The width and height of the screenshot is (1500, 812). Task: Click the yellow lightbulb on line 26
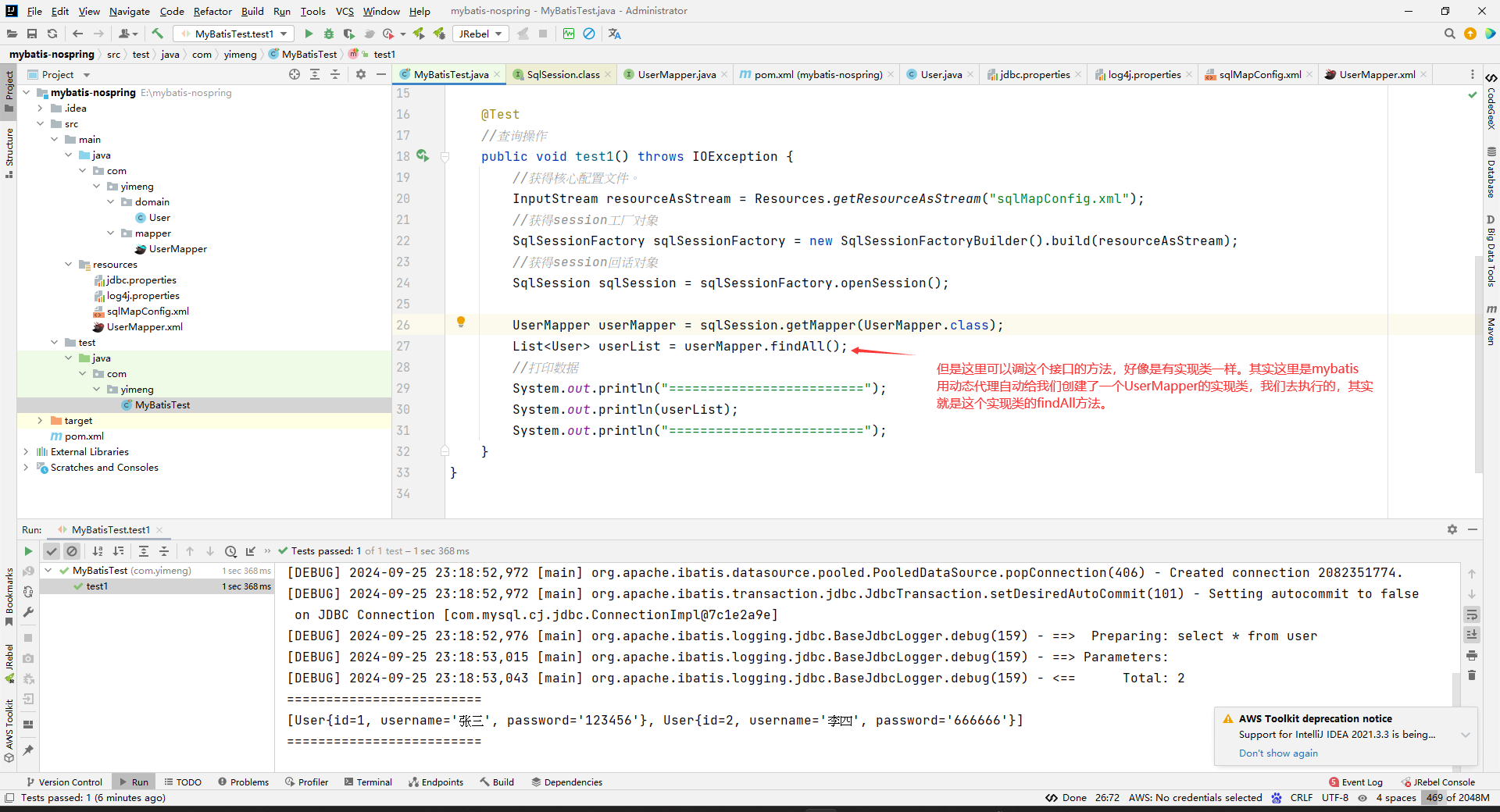click(x=461, y=322)
